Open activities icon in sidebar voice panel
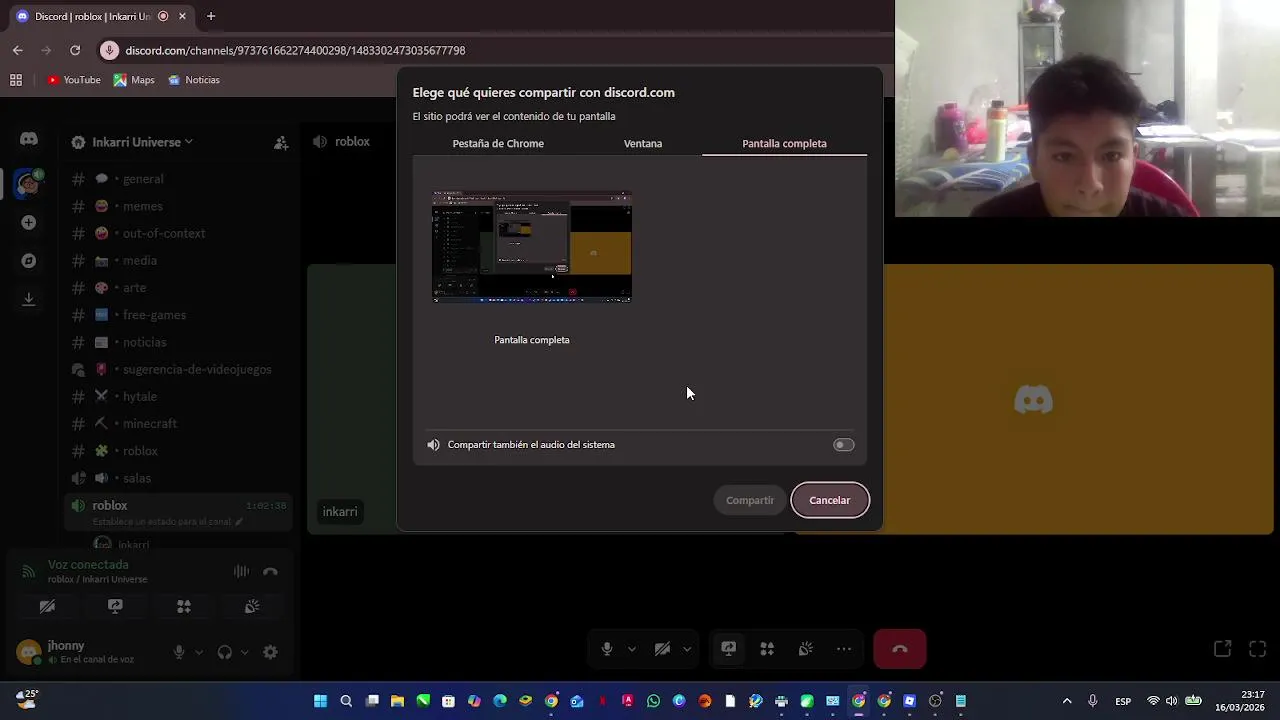The height and width of the screenshot is (720, 1280). coord(184,606)
